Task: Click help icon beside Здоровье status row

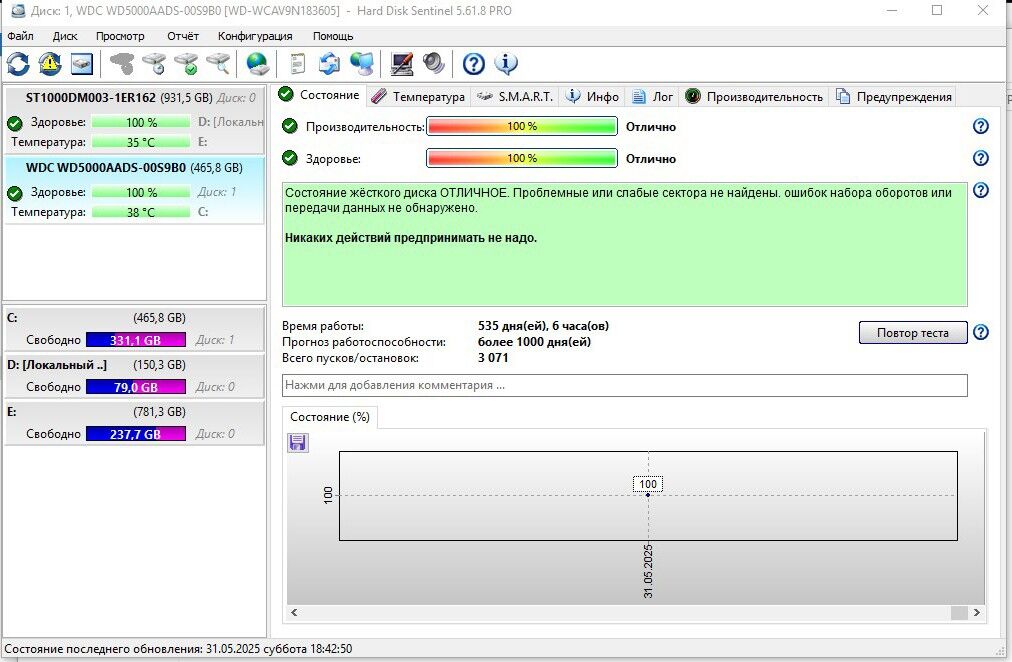Action: (x=980, y=158)
